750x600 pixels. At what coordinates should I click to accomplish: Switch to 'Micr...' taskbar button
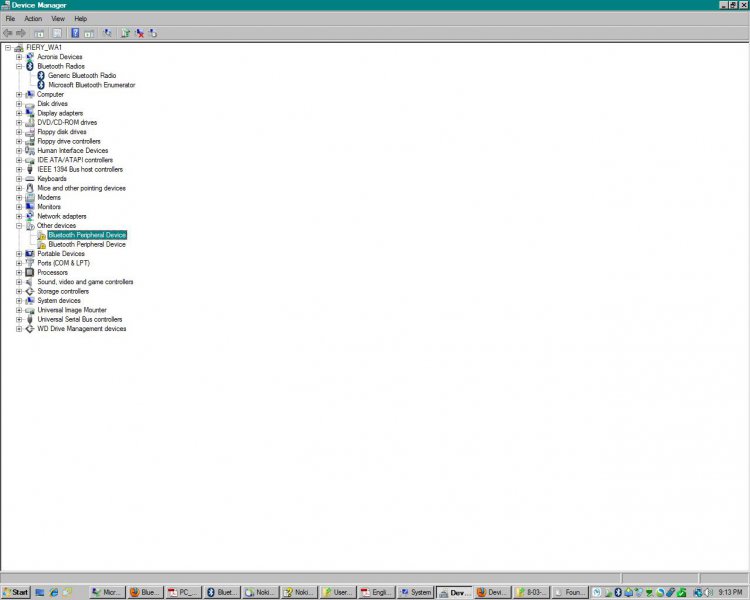pyautogui.click(x=107, y=592)
